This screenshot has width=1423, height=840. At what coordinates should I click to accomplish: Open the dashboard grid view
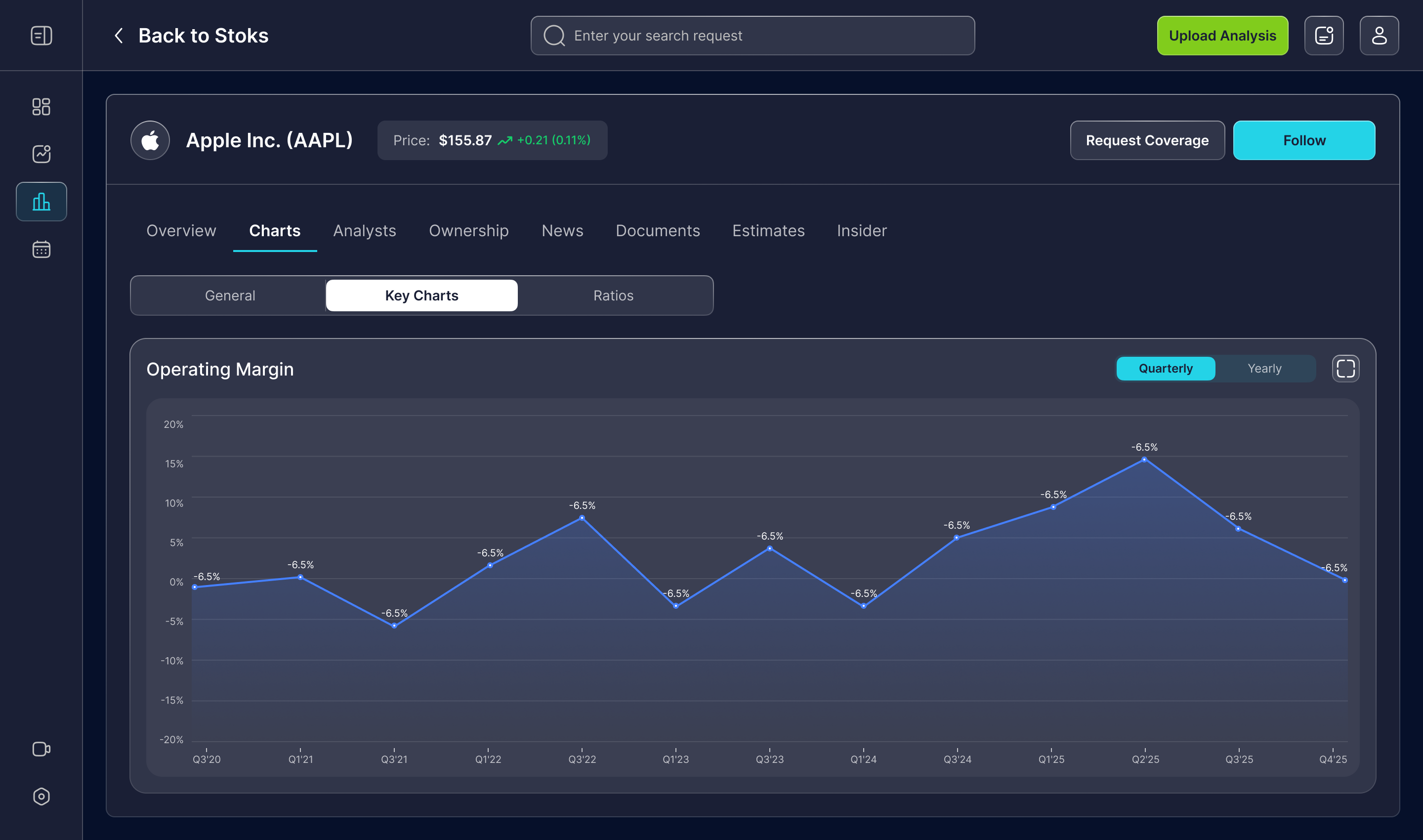click(42, 106)
